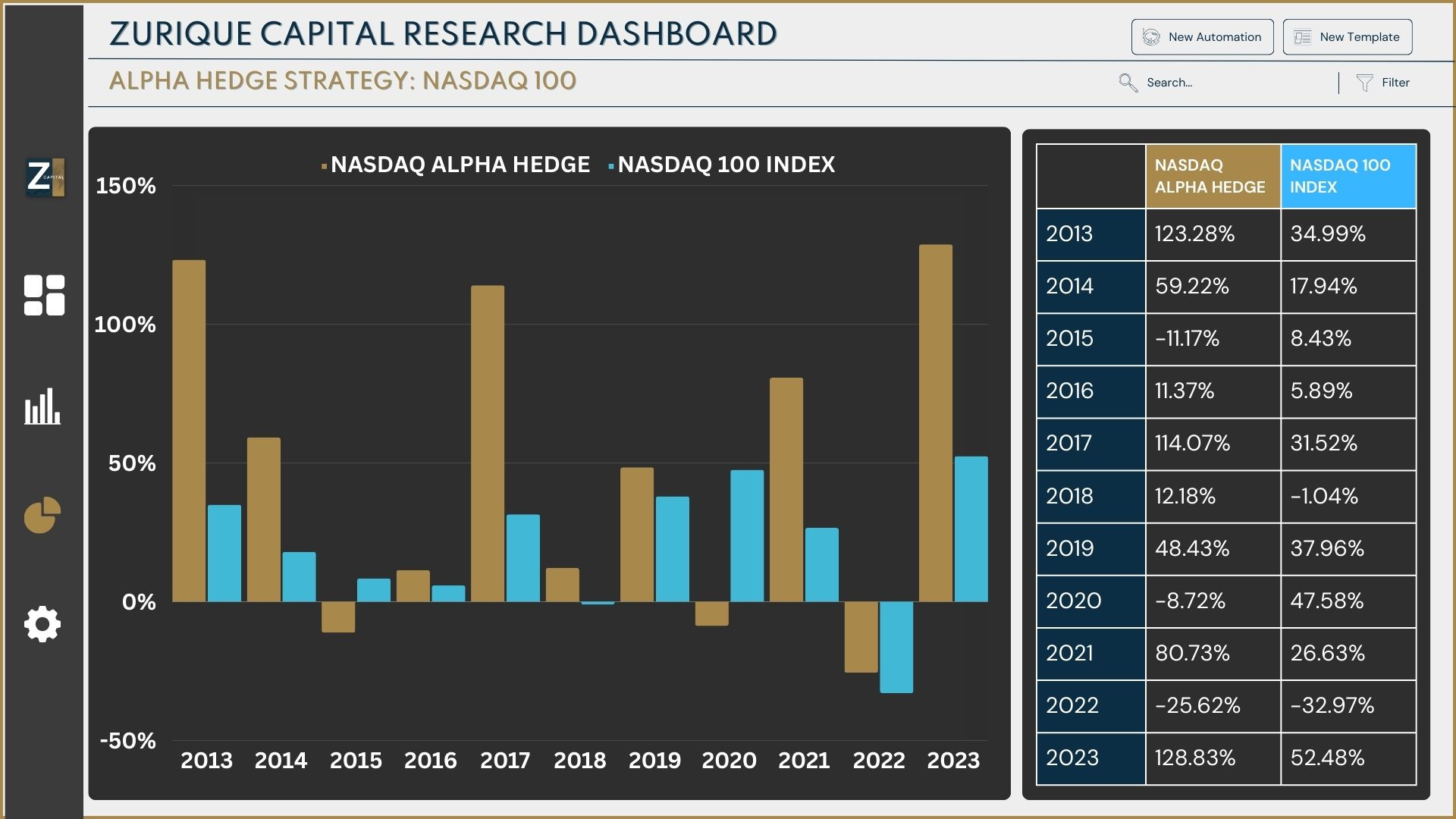
Task: Click the magnifying glass search icon
Action: coord(1128,83)
